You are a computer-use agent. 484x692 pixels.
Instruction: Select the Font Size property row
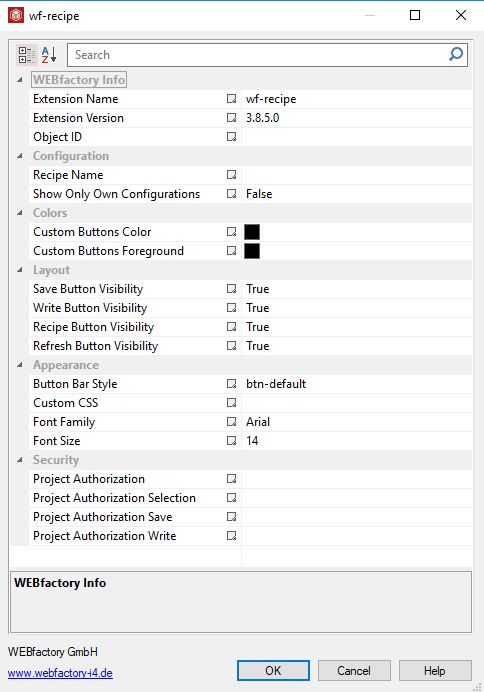click(x=250, y=440)
